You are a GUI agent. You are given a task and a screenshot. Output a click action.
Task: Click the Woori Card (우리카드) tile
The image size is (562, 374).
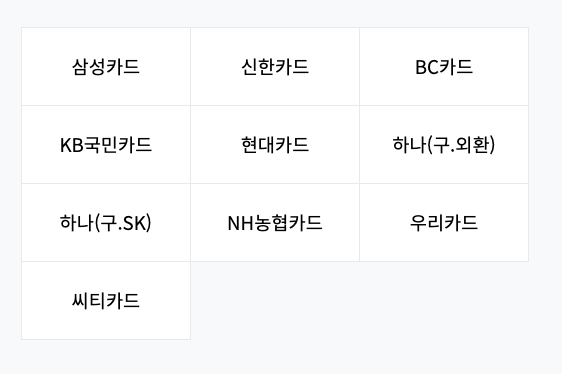click(444, 223)
